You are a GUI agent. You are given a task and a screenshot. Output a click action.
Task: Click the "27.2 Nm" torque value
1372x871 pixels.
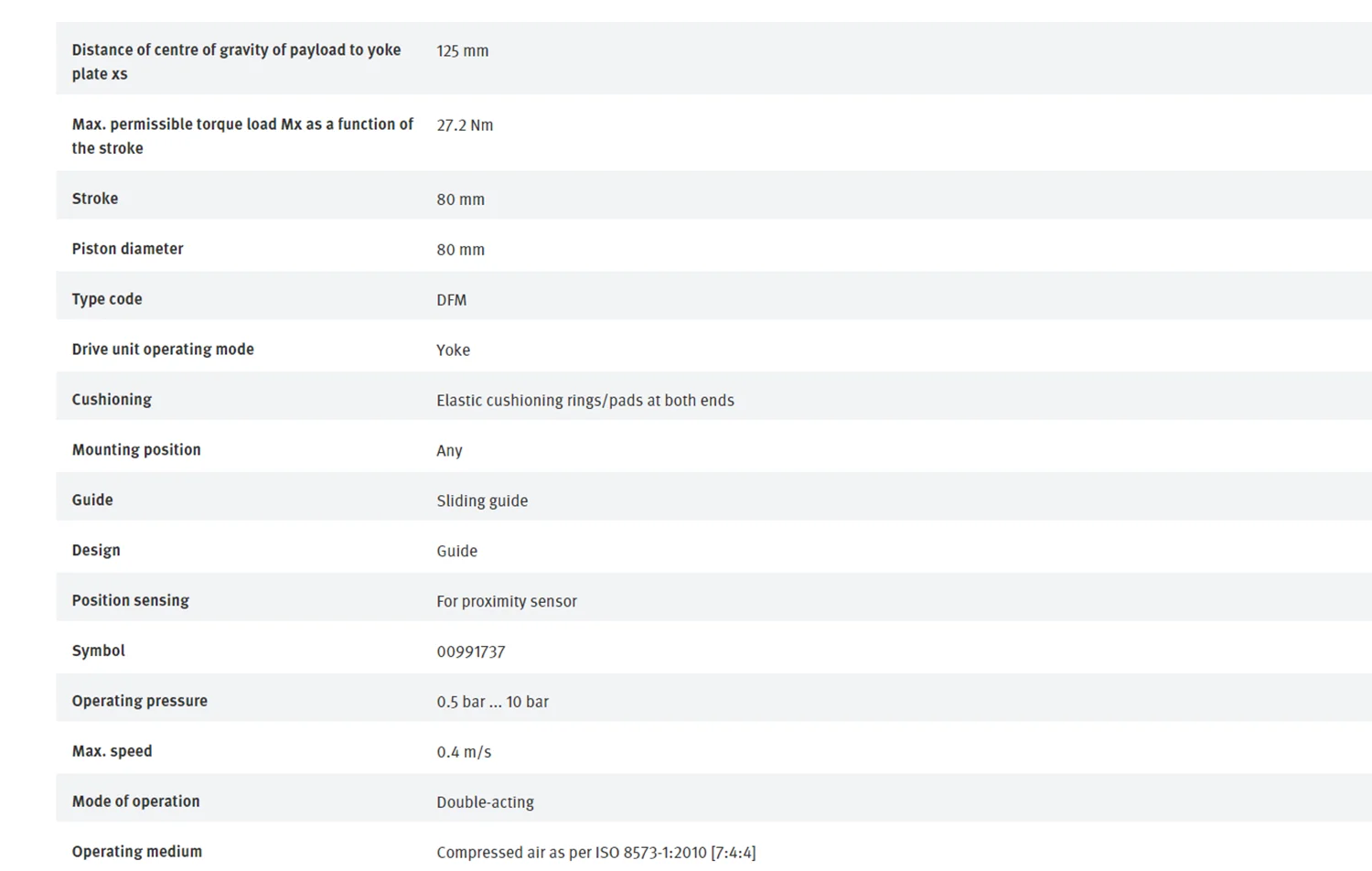click(x=465, y=125)
